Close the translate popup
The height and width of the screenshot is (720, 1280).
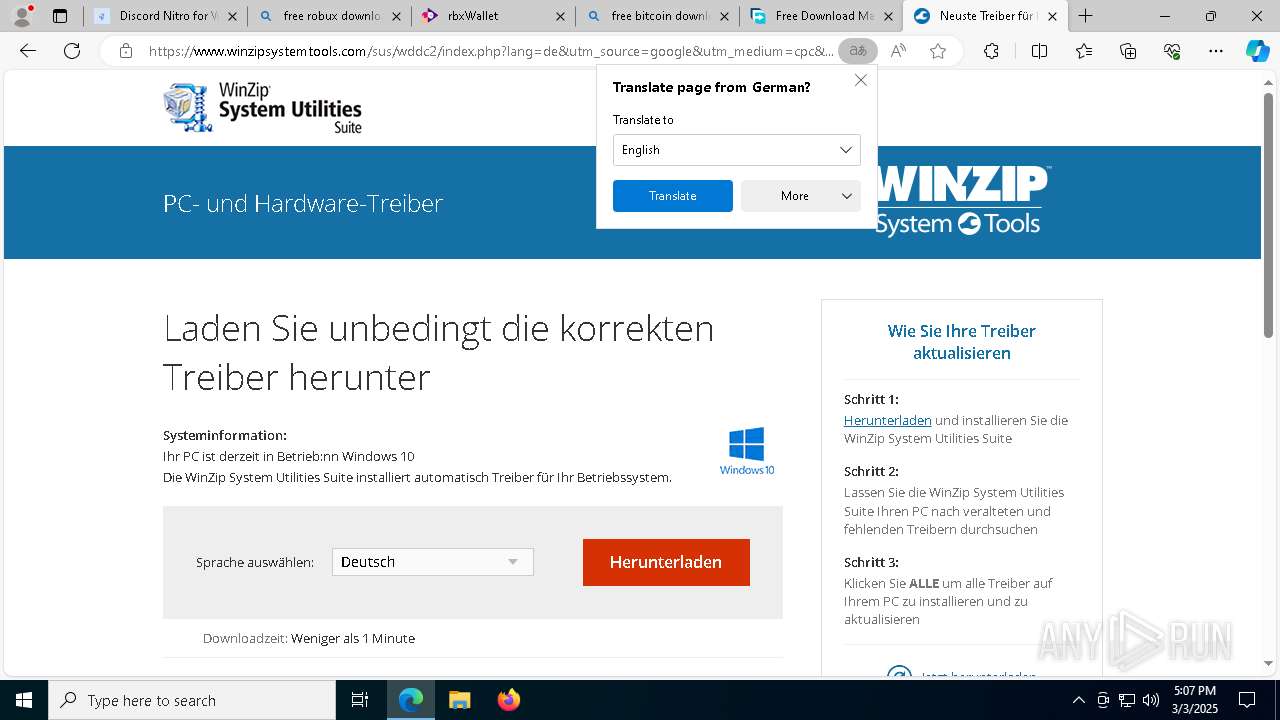pyautogui.click(x=860, y=80)
